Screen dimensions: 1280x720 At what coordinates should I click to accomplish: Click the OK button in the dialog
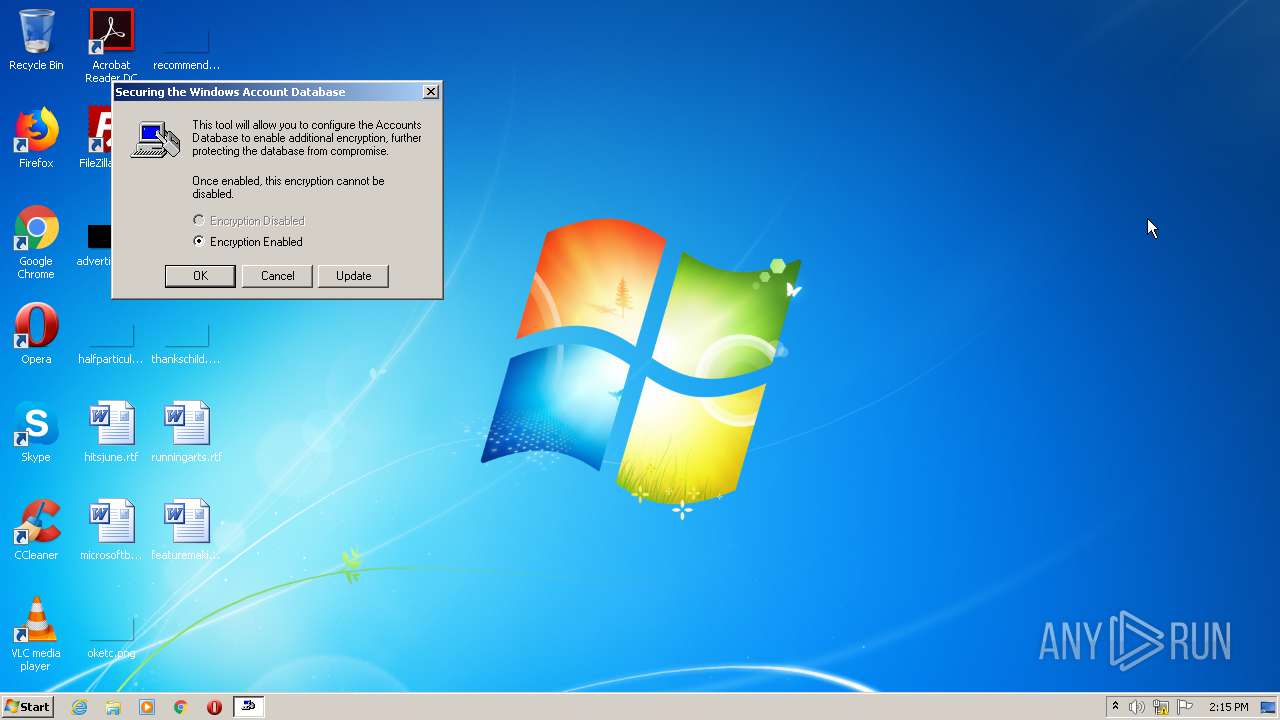point(200,276)
